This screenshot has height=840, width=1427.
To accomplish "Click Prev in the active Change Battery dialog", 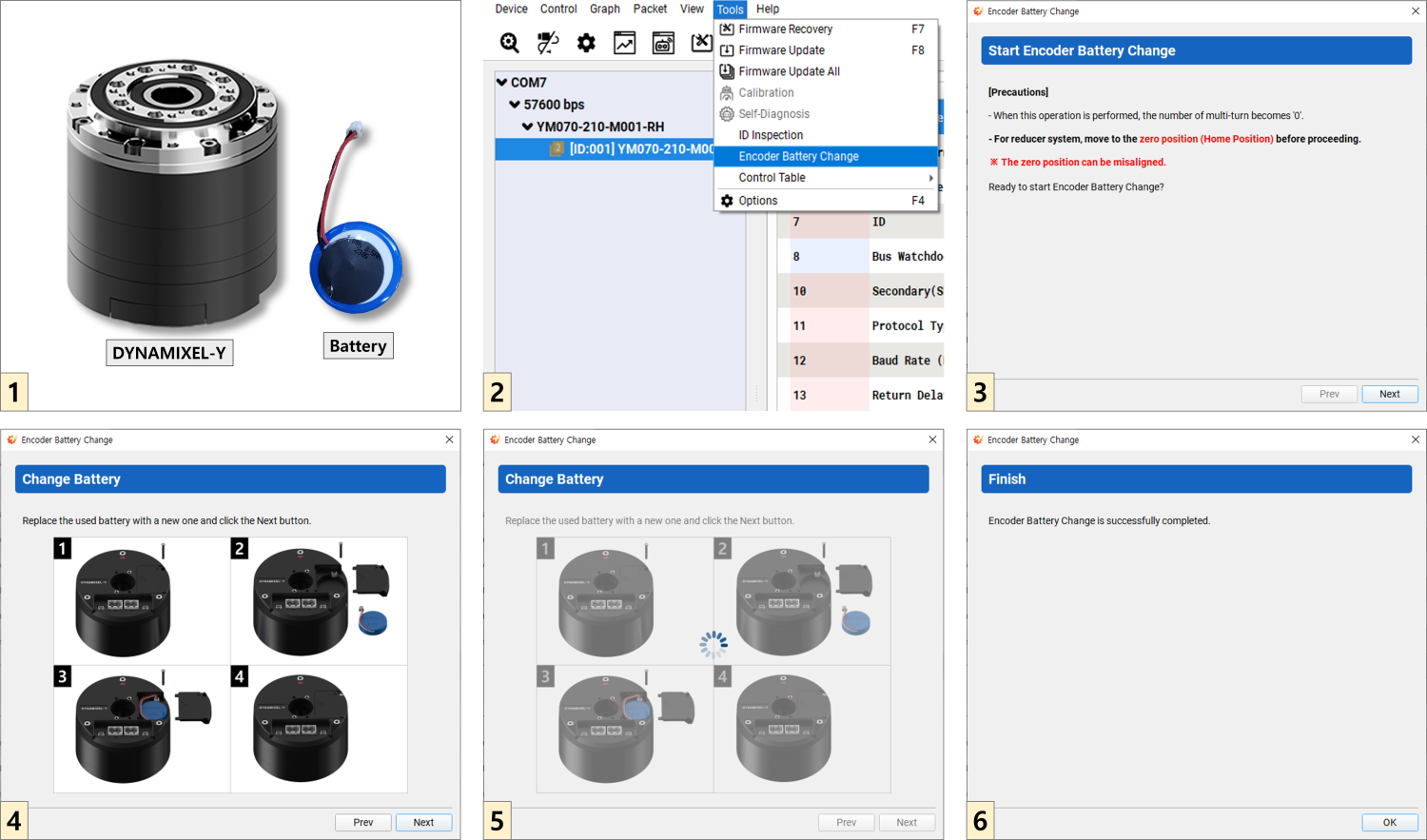I will [x=363, y=823].
